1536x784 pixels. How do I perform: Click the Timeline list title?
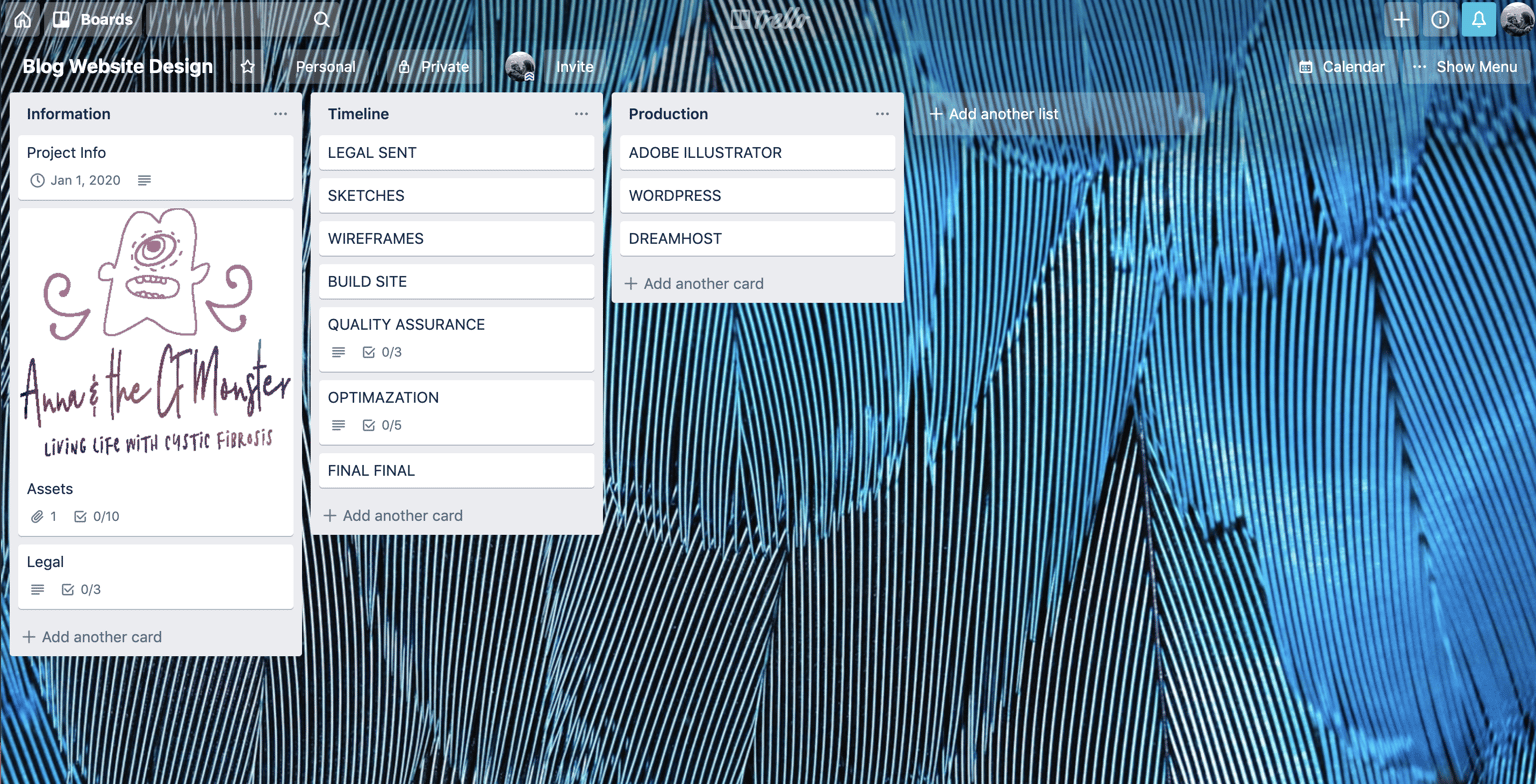click(x=359, y=114)
